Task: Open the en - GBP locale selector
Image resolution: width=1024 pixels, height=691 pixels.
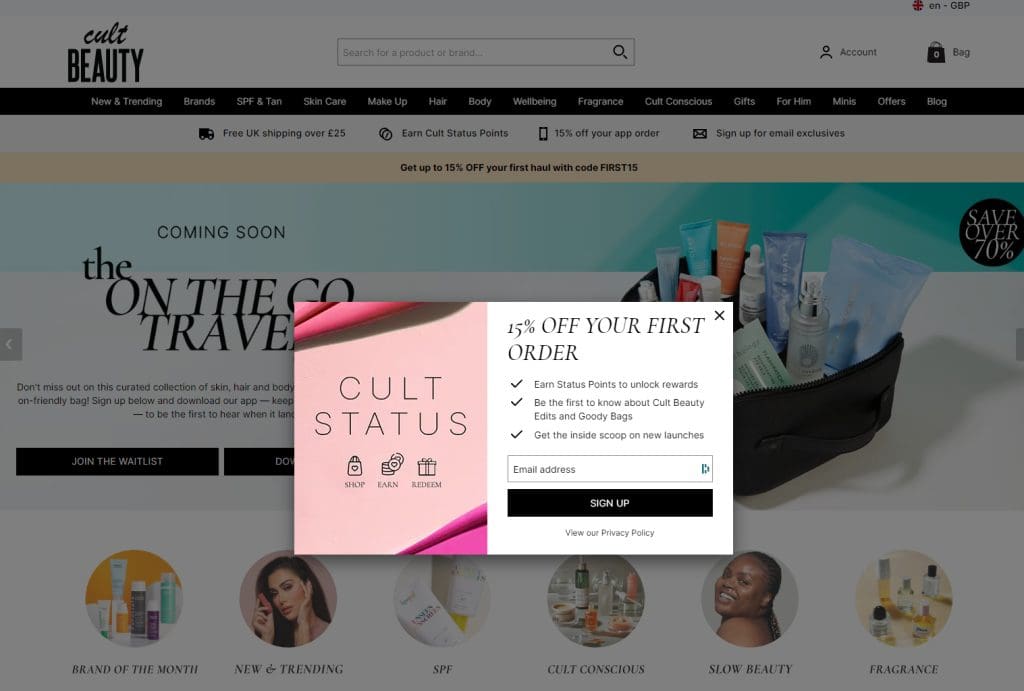Action: [941, 5]
